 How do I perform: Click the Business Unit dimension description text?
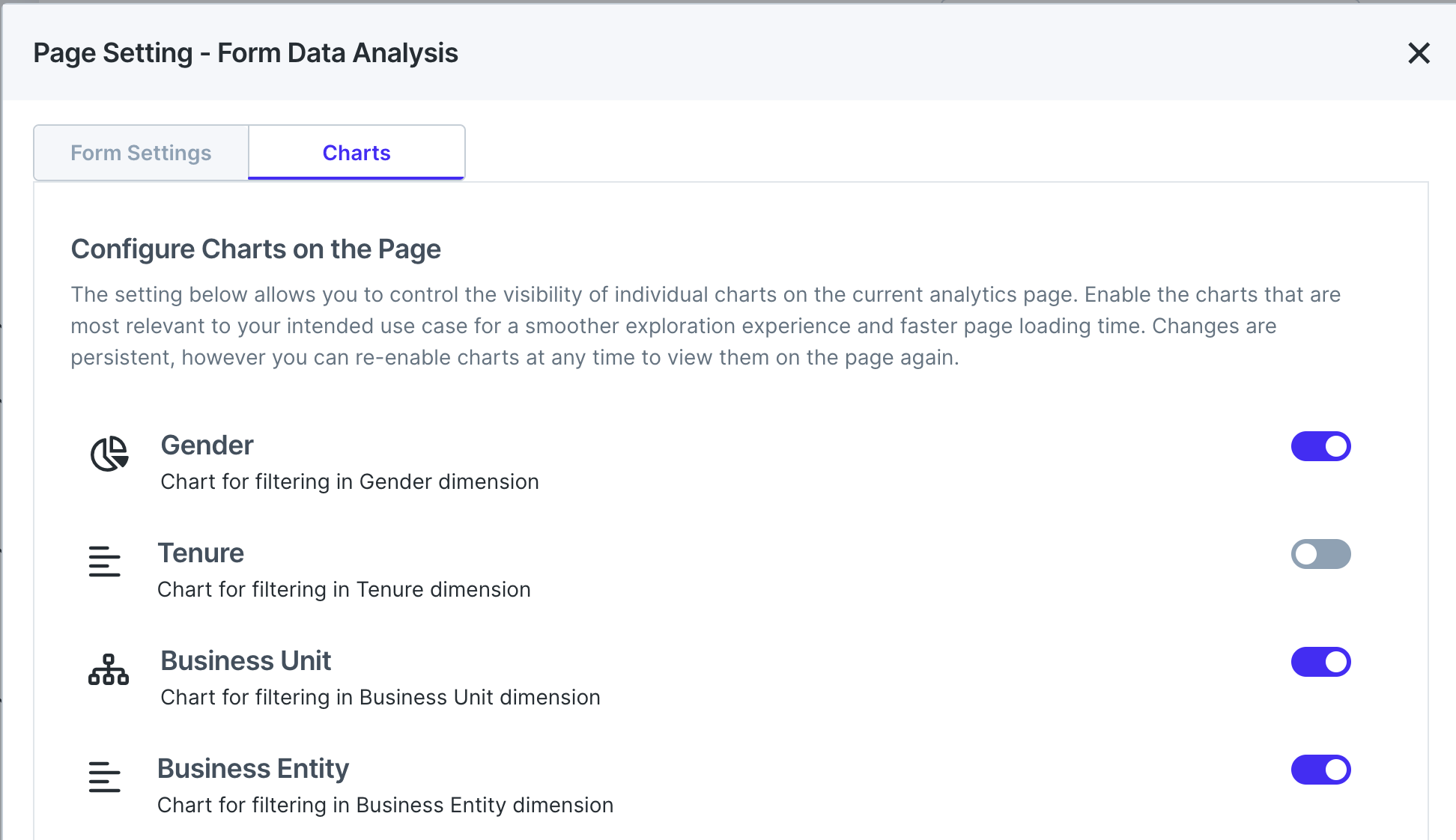click(380, 697)
